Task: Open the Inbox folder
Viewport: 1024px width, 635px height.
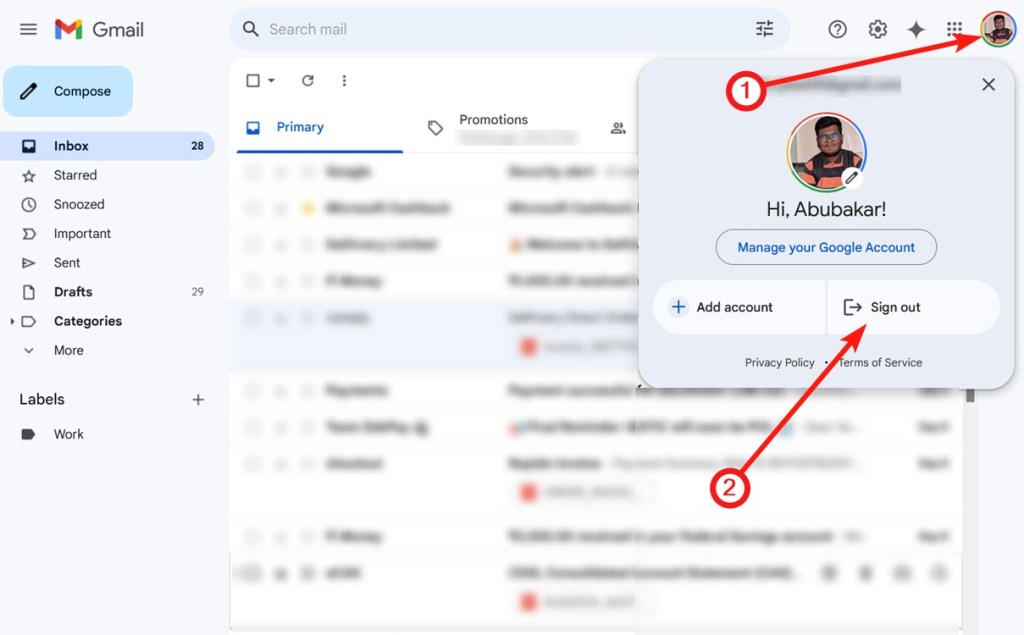Action: click(107, 146)
